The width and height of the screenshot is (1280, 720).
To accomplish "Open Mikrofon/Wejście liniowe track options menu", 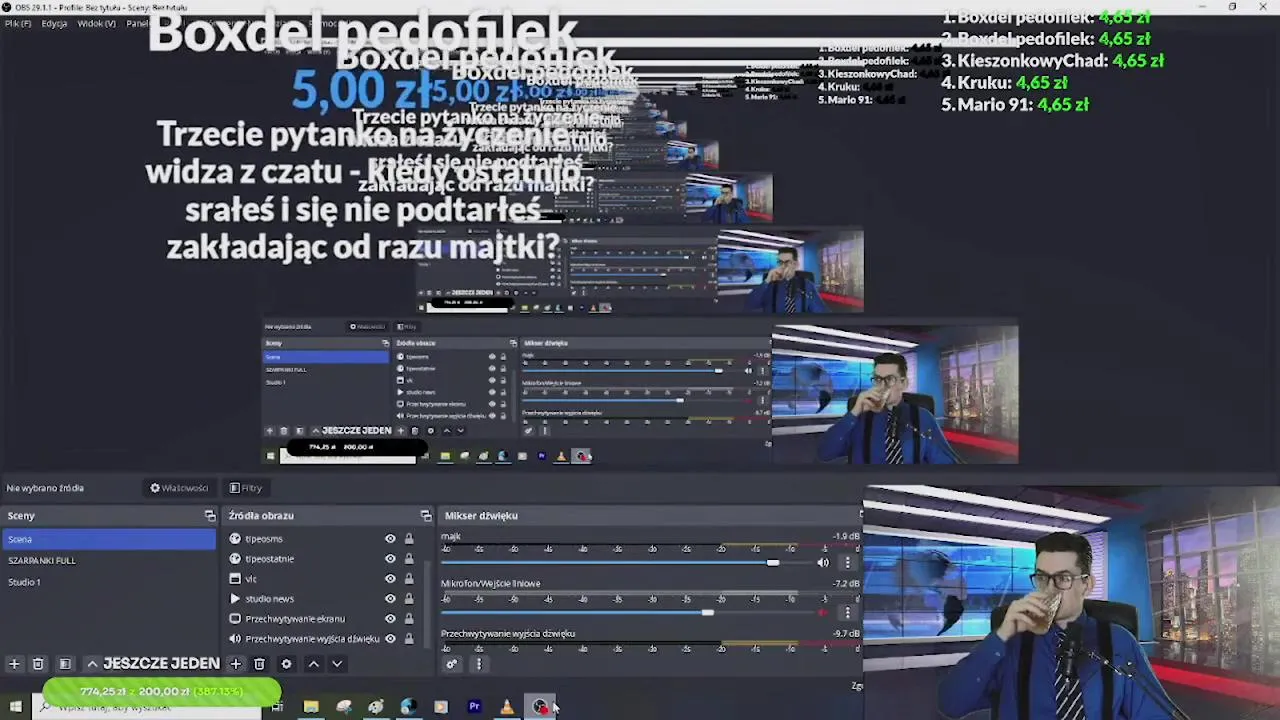I will click(848, 612).
